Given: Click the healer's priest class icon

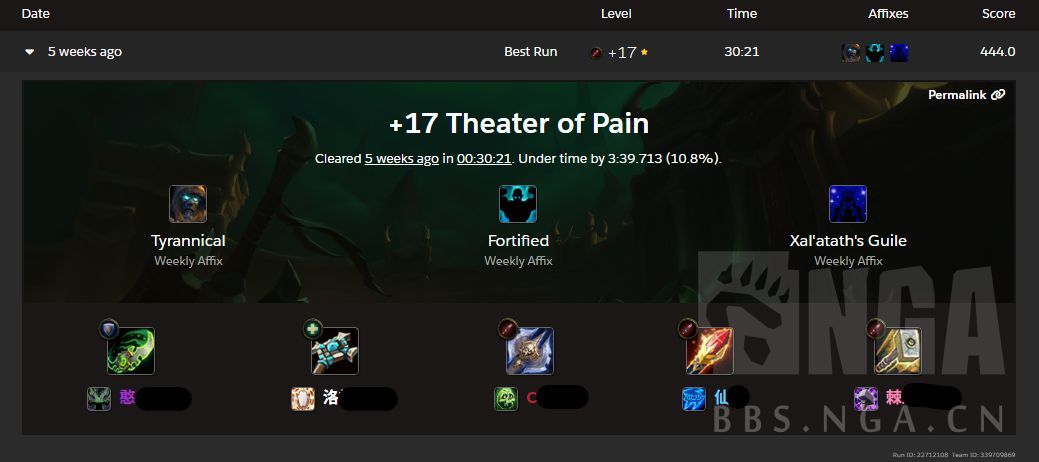Looking at the screenshot, I should click(x=303, y=399).
